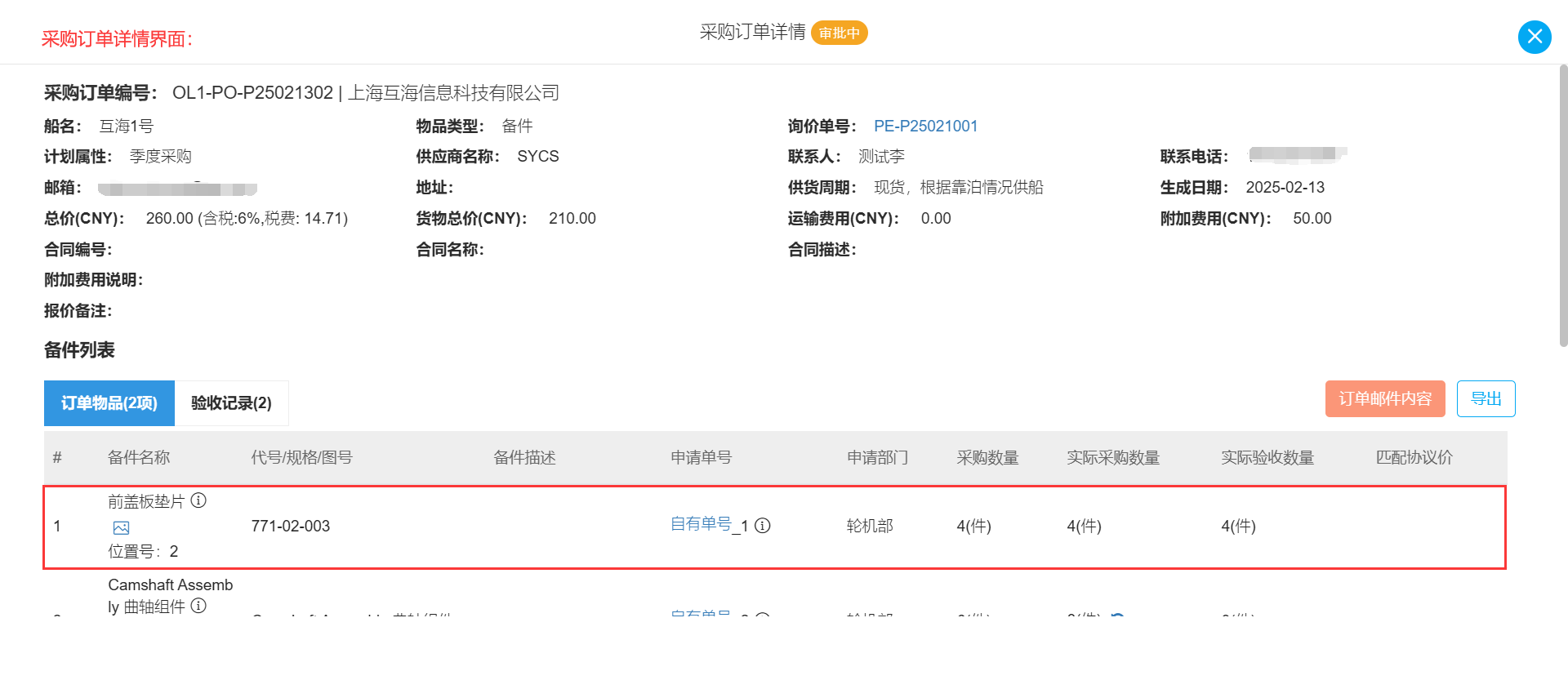Click contact name 测试李
1568x689 pixels.
881,157
